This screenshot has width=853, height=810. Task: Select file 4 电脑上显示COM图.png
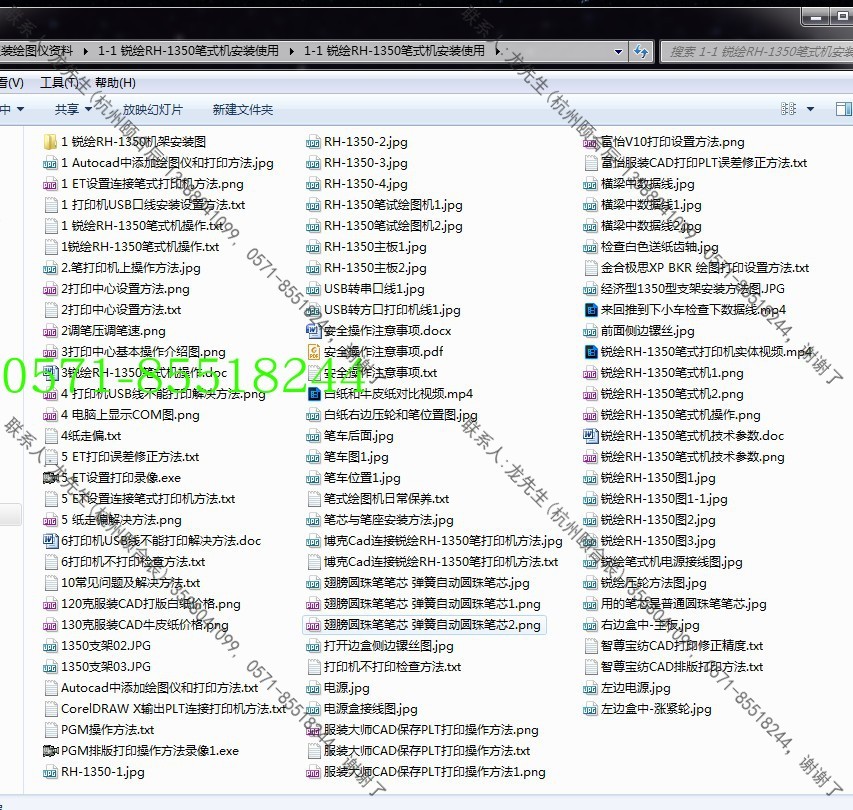coord(121,415)
